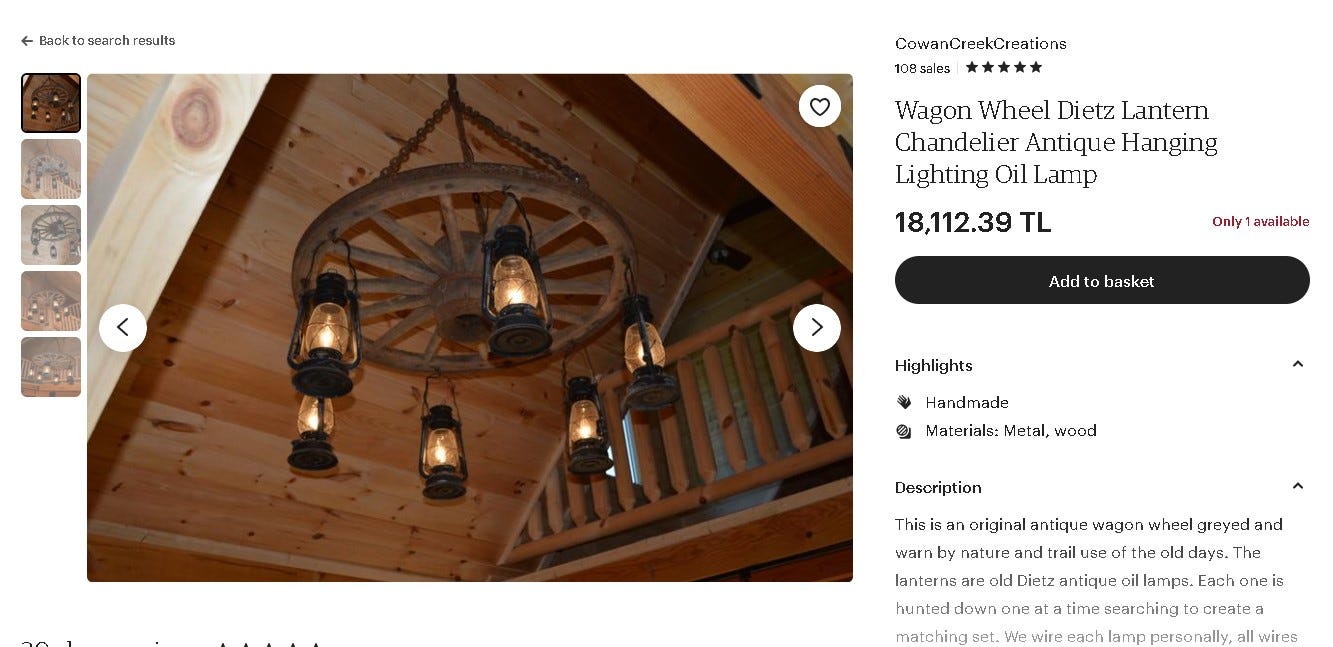Select the fourth product thumbnail
The height and width of the screenshot is (647, 1333).
pos(51,301)
